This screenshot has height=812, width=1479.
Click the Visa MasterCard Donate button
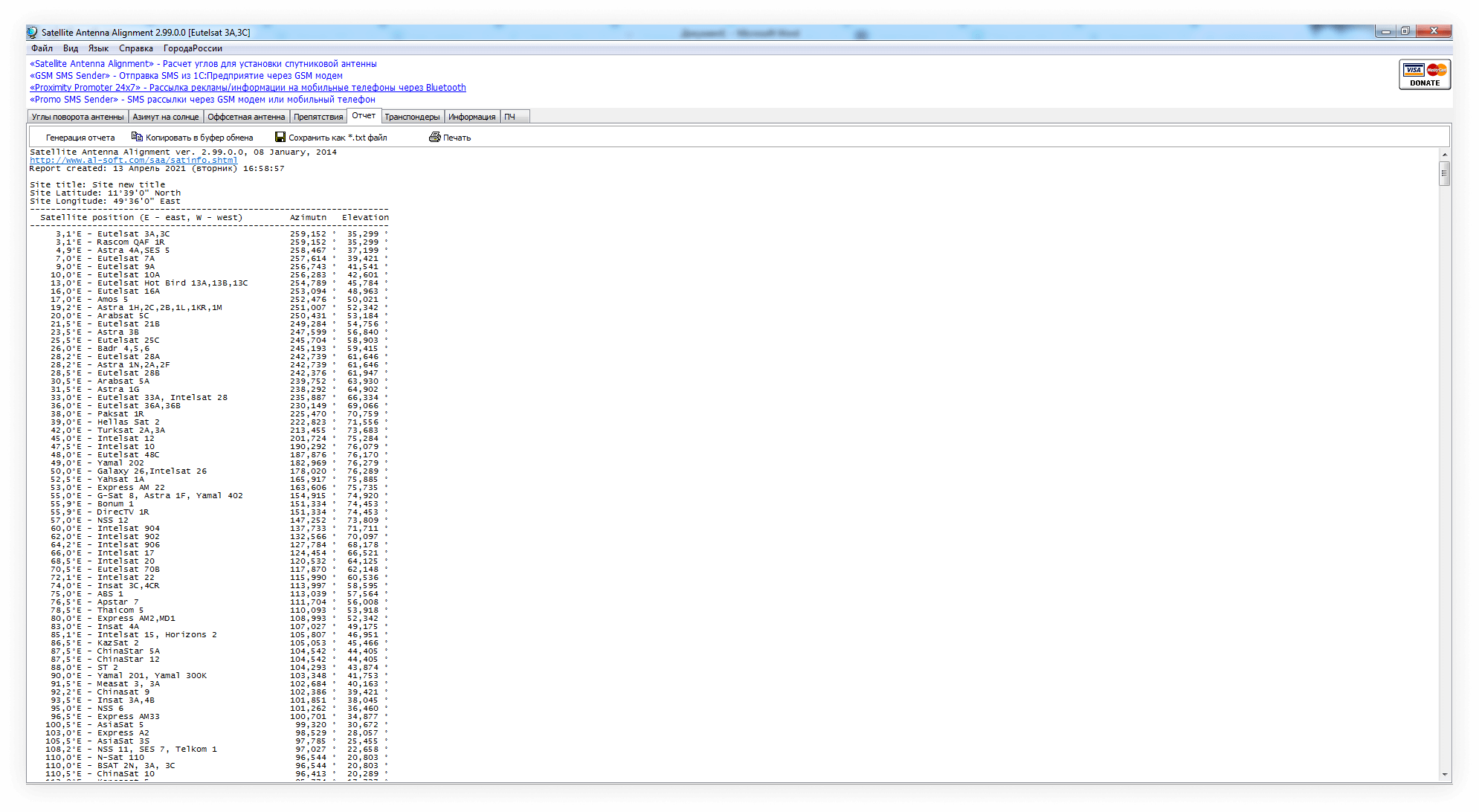(1424, 75)
